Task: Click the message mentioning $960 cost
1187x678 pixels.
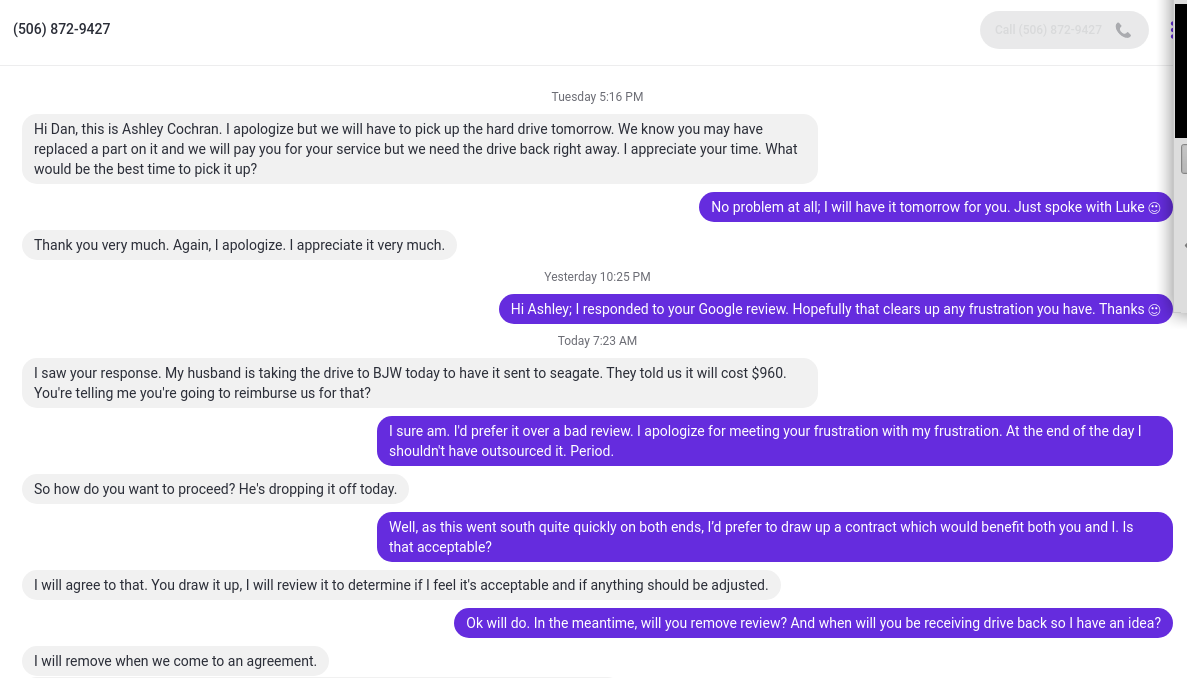Action: coord(419,383)
